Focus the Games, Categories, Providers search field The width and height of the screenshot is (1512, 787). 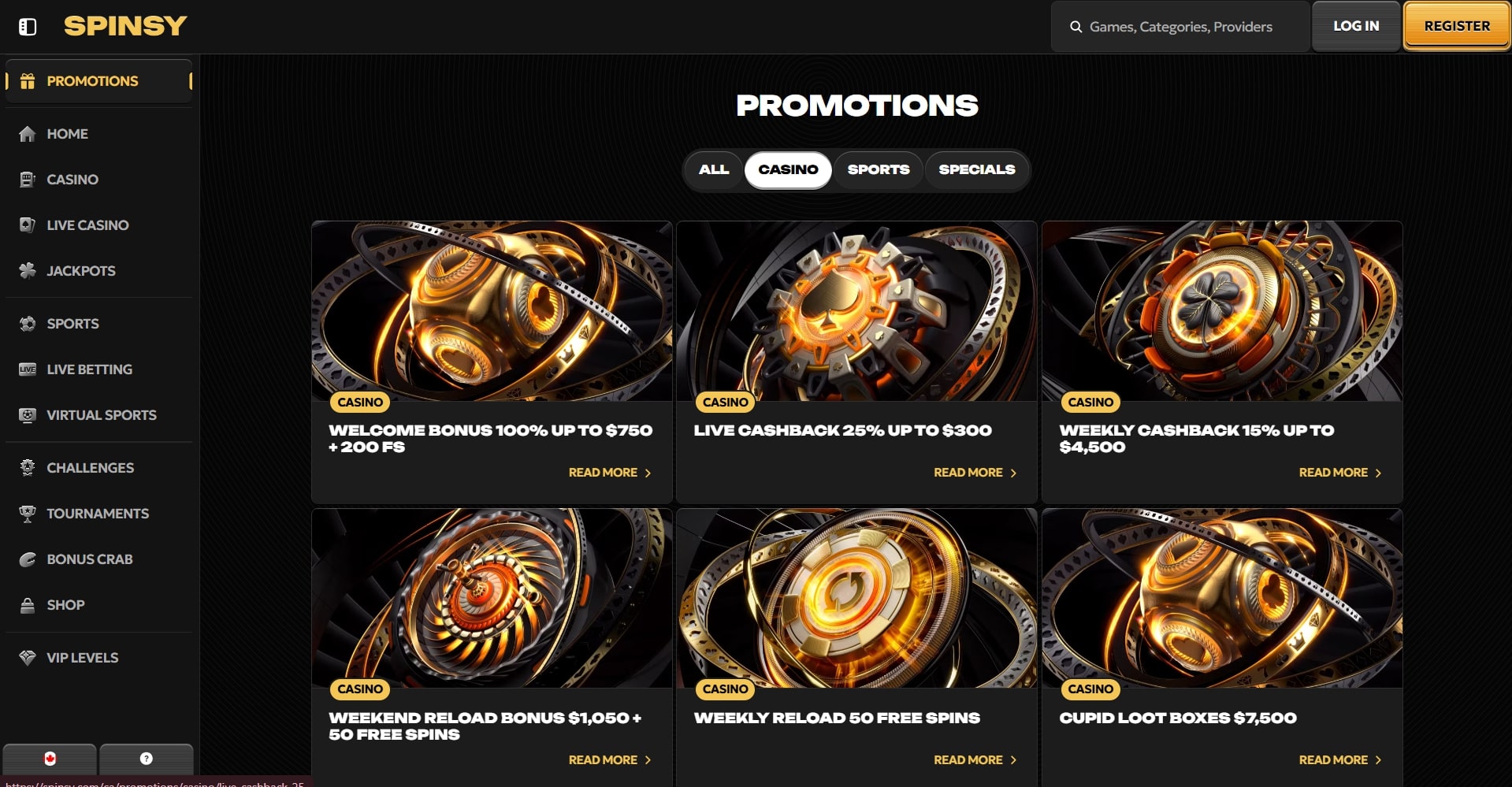1180,27
